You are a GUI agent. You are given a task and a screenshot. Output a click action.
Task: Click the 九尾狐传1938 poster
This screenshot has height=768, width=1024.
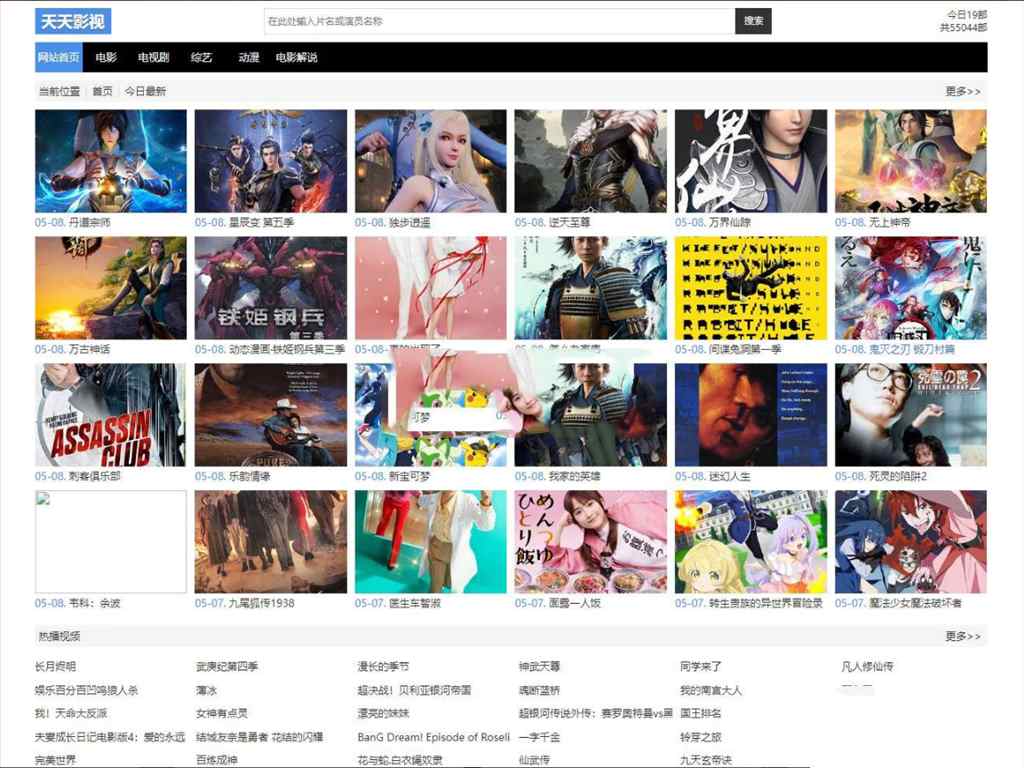270,542
